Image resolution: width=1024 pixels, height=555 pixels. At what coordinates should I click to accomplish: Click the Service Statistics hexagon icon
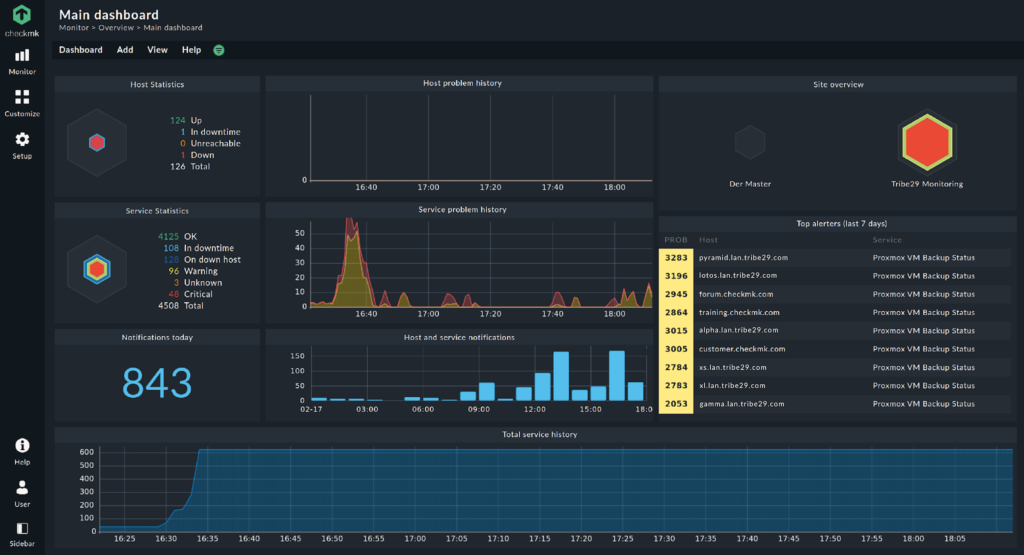(97, 269)
